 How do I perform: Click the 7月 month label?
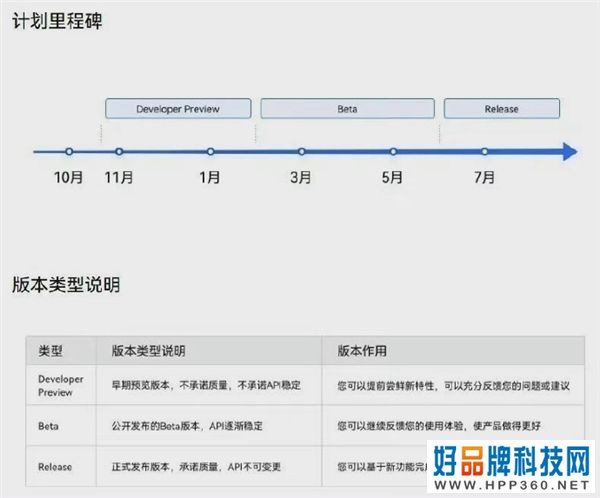click(484, 177)
